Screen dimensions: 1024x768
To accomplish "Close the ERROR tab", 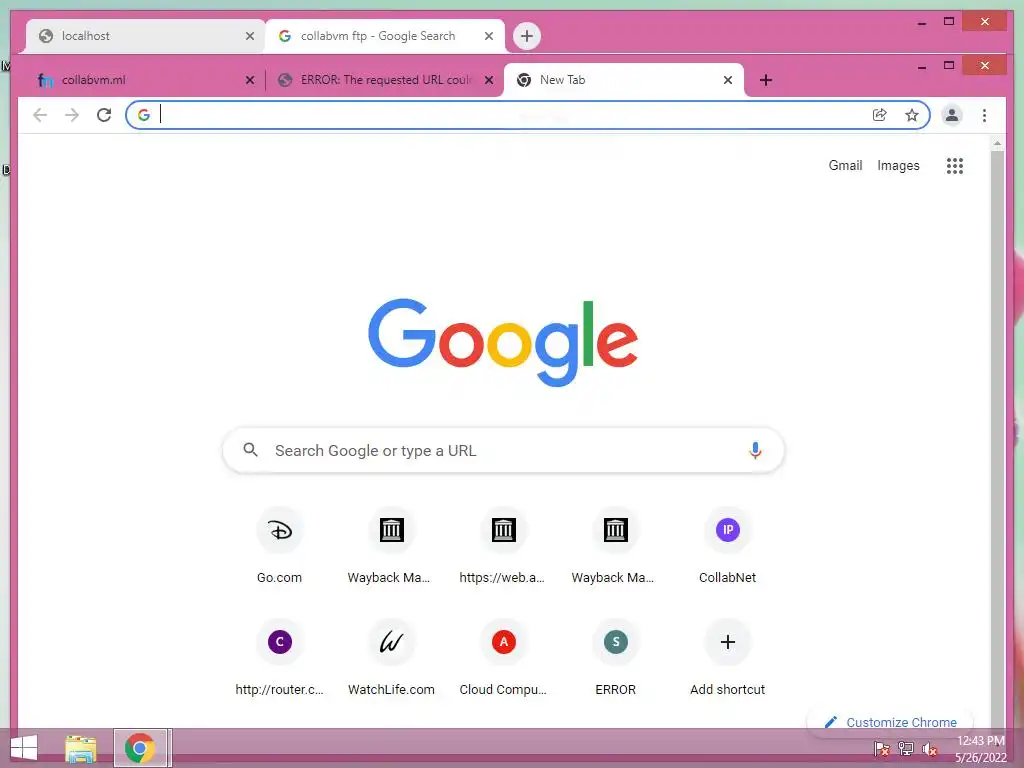I will click(488, 80).
